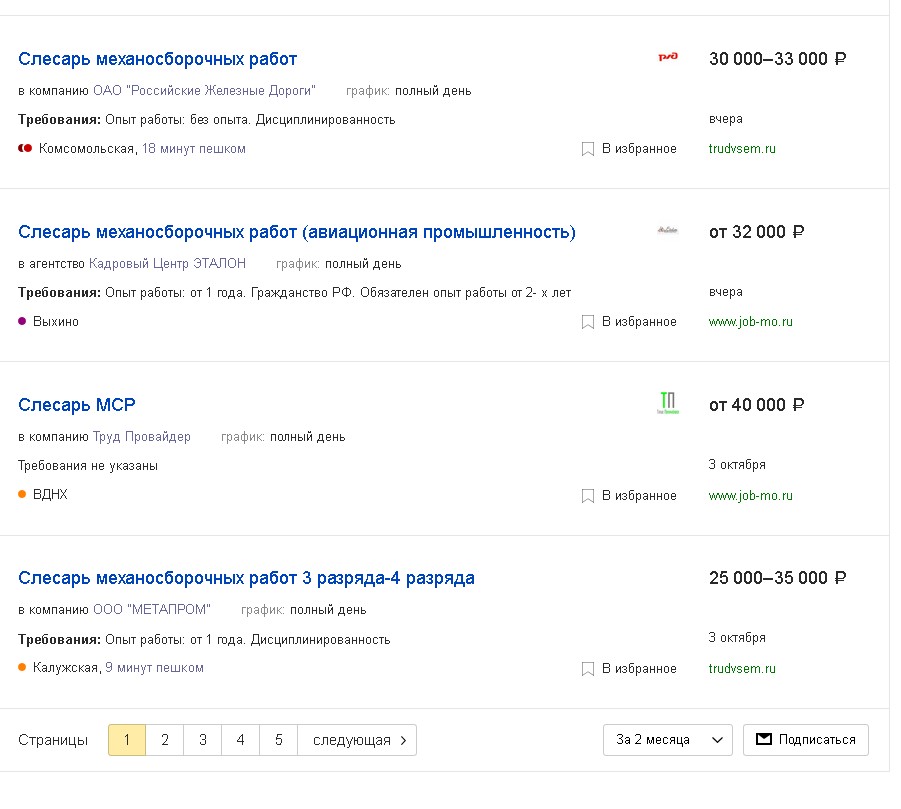Image resolution: width=901 pixels, height=809 pixels.
Task: Click the Комсомольская metro station marker
Action: (25, 148)
